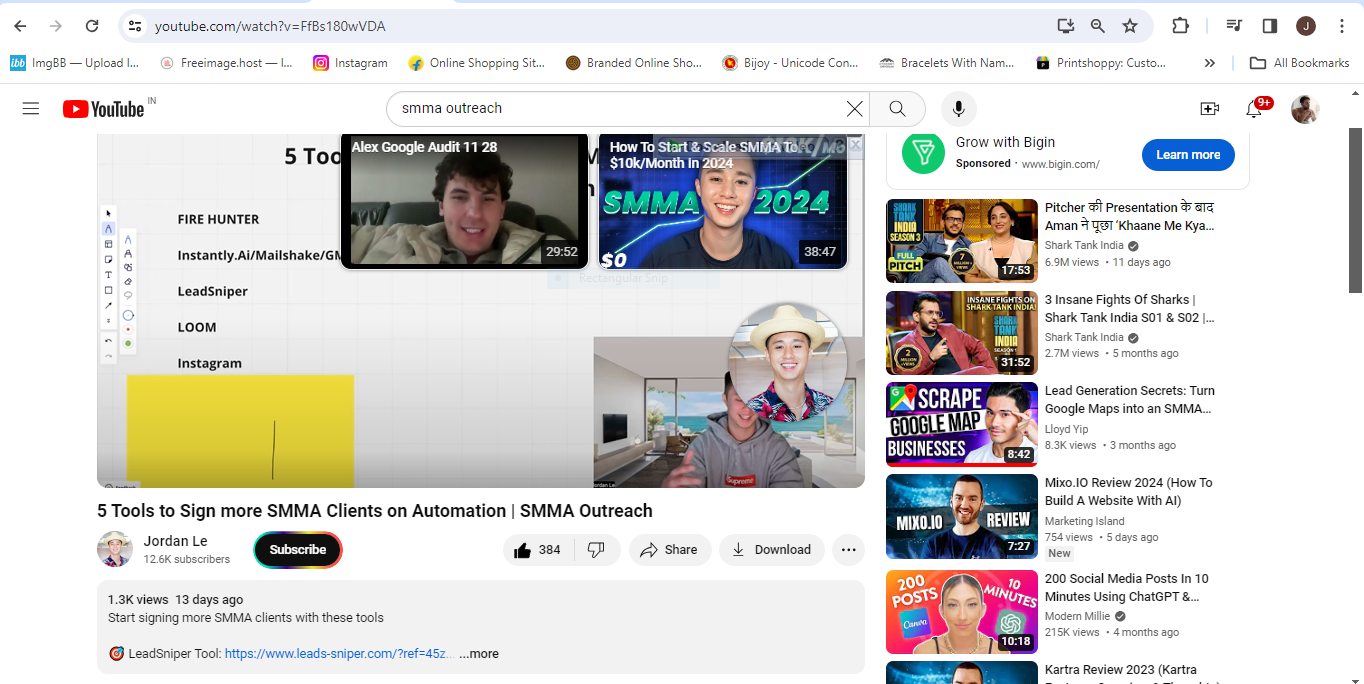
Task: Open the Marketing Island channel name
Action: pyautogui.click(x=1085, y=521)
